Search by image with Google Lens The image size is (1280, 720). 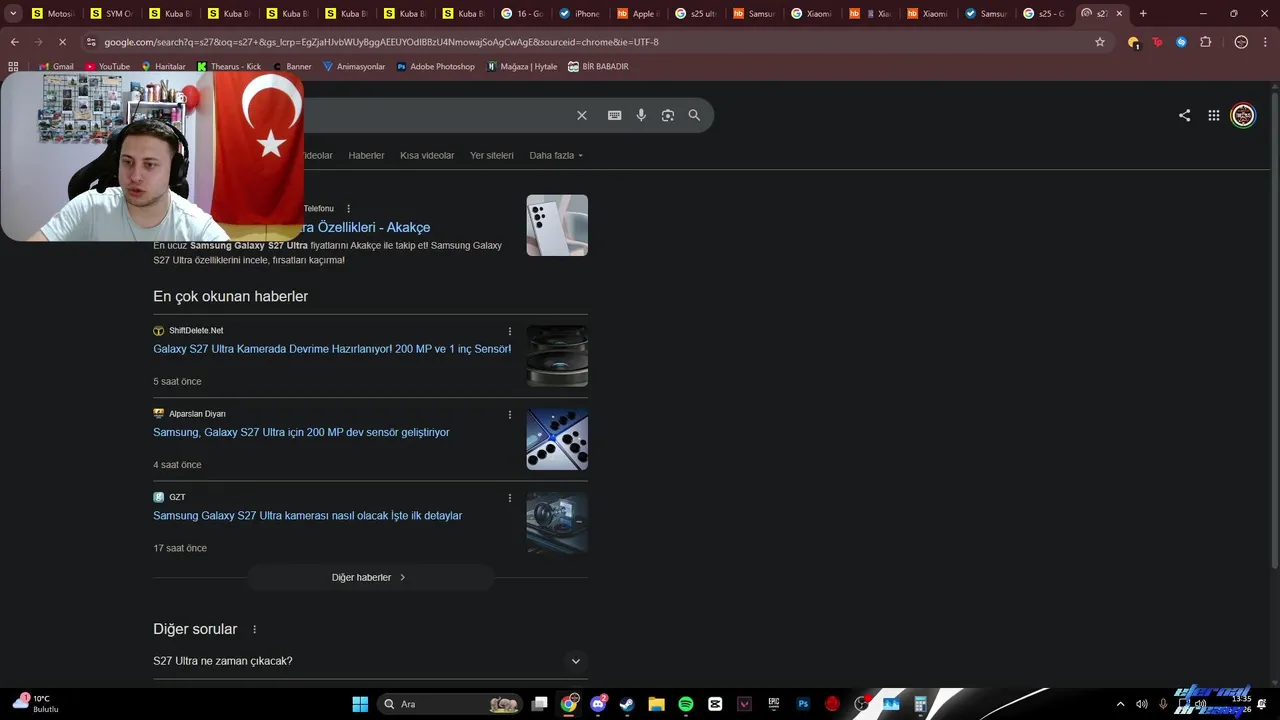pos(668,115)
